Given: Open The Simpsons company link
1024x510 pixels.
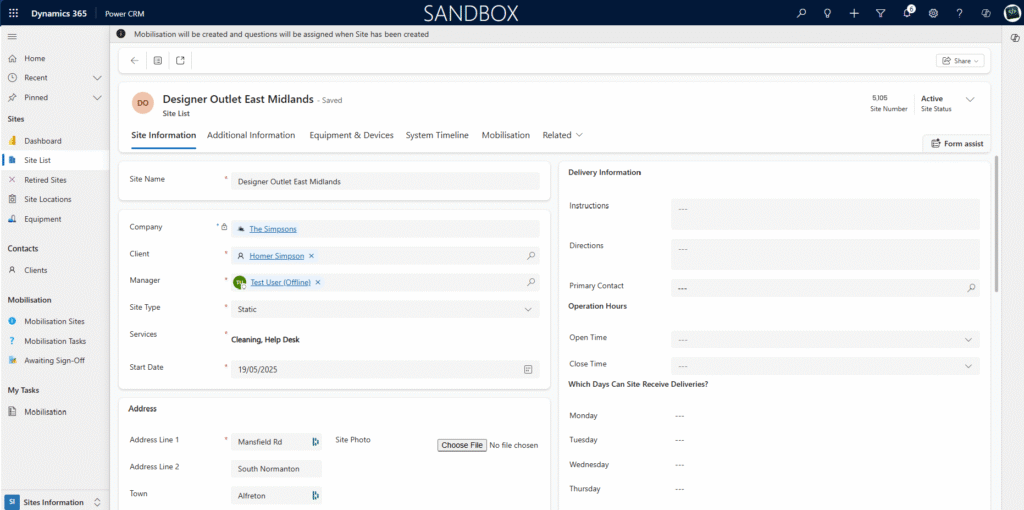Looking at the screenshot, I should click(272, 229).
